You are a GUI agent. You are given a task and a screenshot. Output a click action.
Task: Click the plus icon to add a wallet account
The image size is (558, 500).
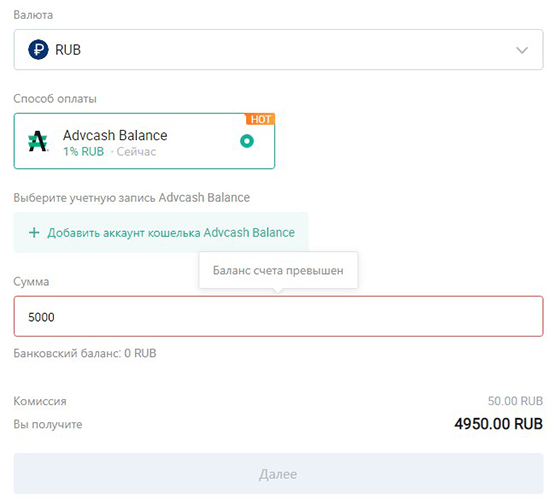34,233
